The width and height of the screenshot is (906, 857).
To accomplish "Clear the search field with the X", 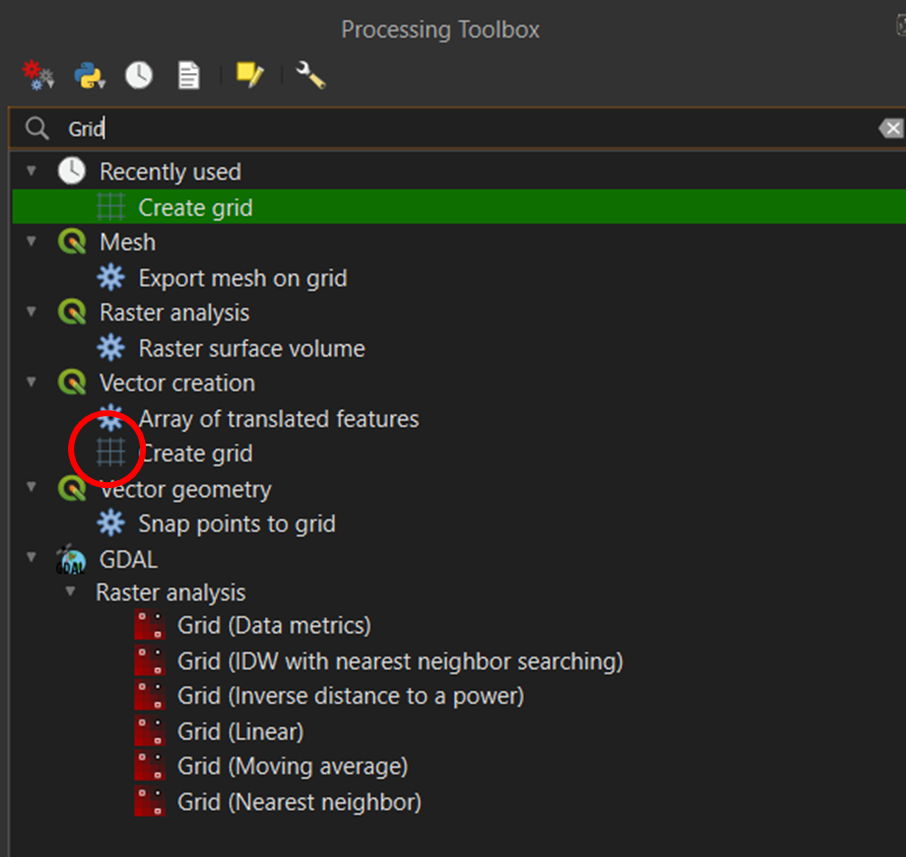I will (x=892, y=128).
